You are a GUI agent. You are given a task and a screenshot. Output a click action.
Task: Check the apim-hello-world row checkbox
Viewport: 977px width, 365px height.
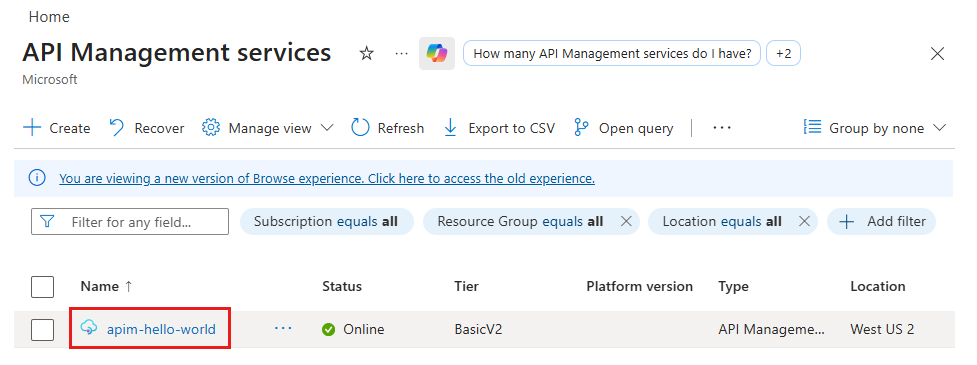click(x=42, y=329)
